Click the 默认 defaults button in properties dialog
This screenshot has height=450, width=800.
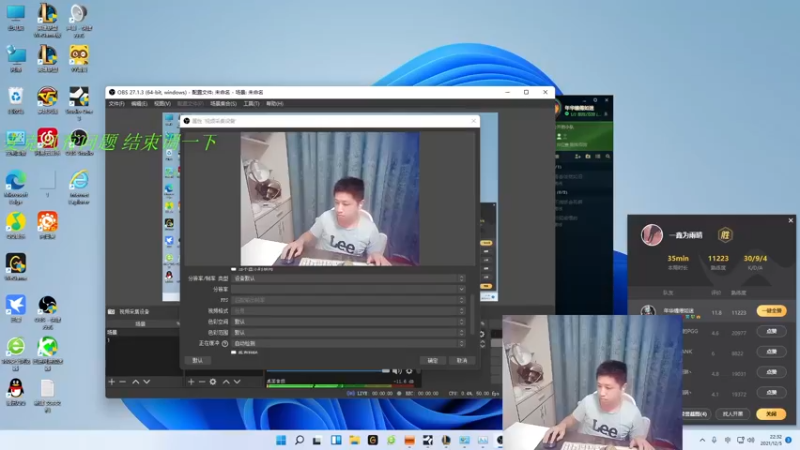coord(197,360)
